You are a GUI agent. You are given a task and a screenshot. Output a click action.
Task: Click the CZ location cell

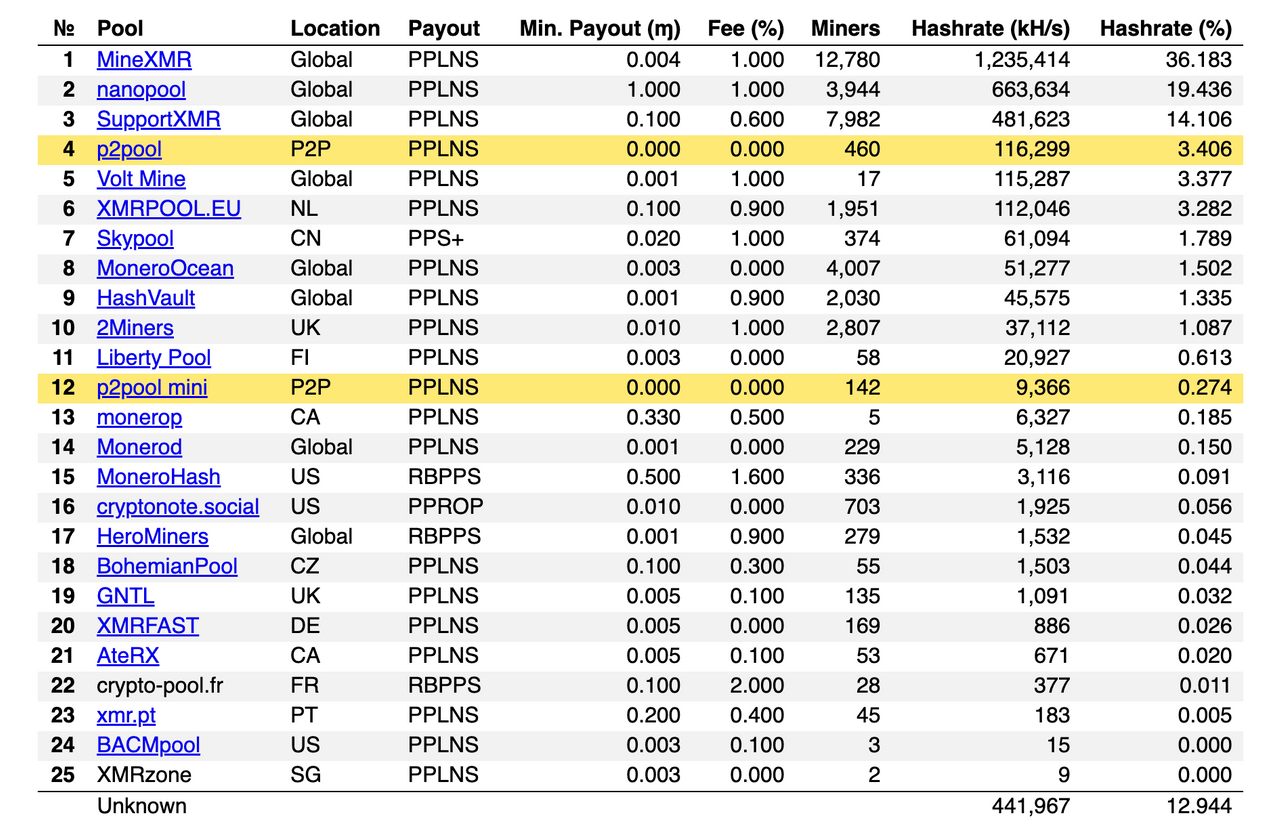point(305,567)
